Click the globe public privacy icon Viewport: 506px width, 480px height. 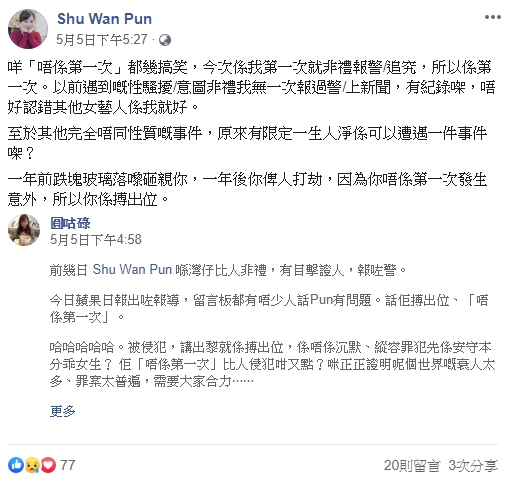165,40
